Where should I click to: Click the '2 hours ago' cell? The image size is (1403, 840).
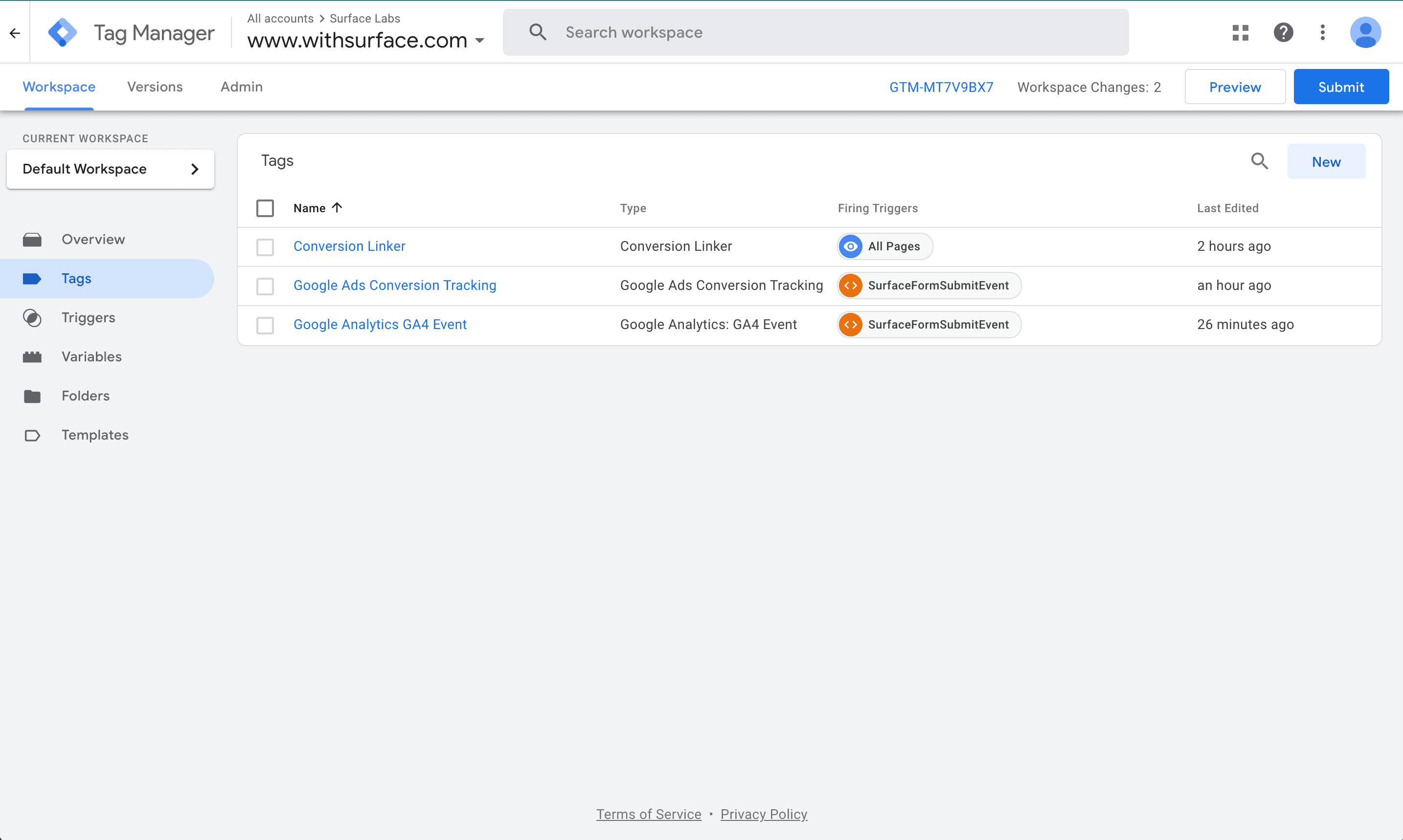click(1234, 246)
